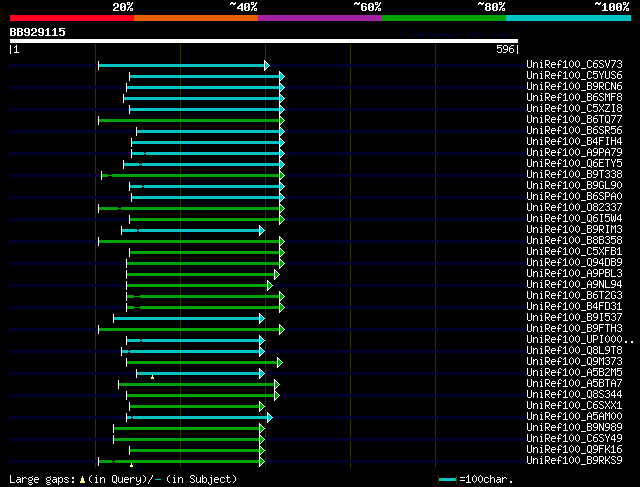Choose the UniRef100_A5AM00 hit name
Image resolution: width=640 pixels, height=487 pixels.
click(x=574, y=417)
